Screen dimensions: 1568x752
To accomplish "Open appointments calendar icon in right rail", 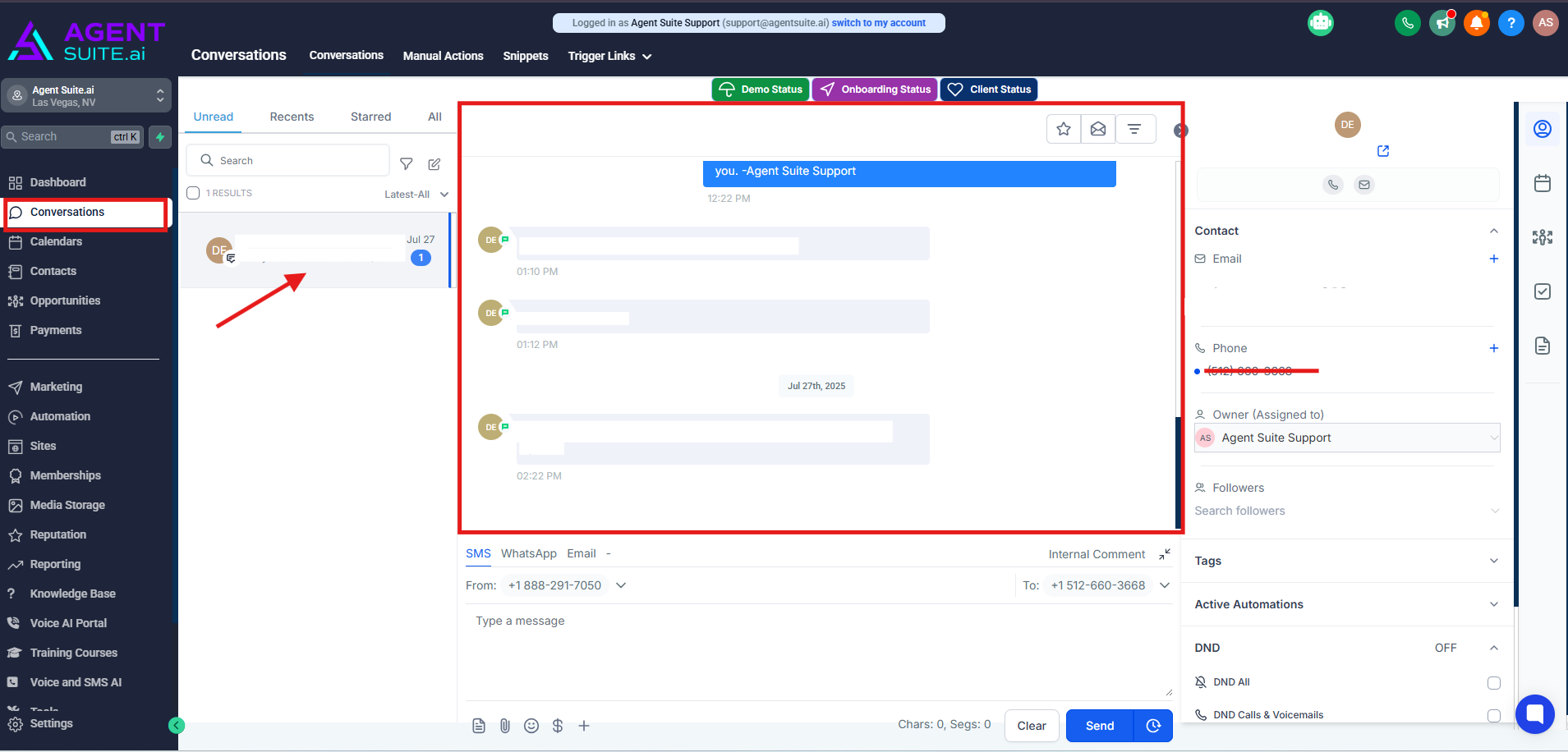I will tap(1543, 183).
